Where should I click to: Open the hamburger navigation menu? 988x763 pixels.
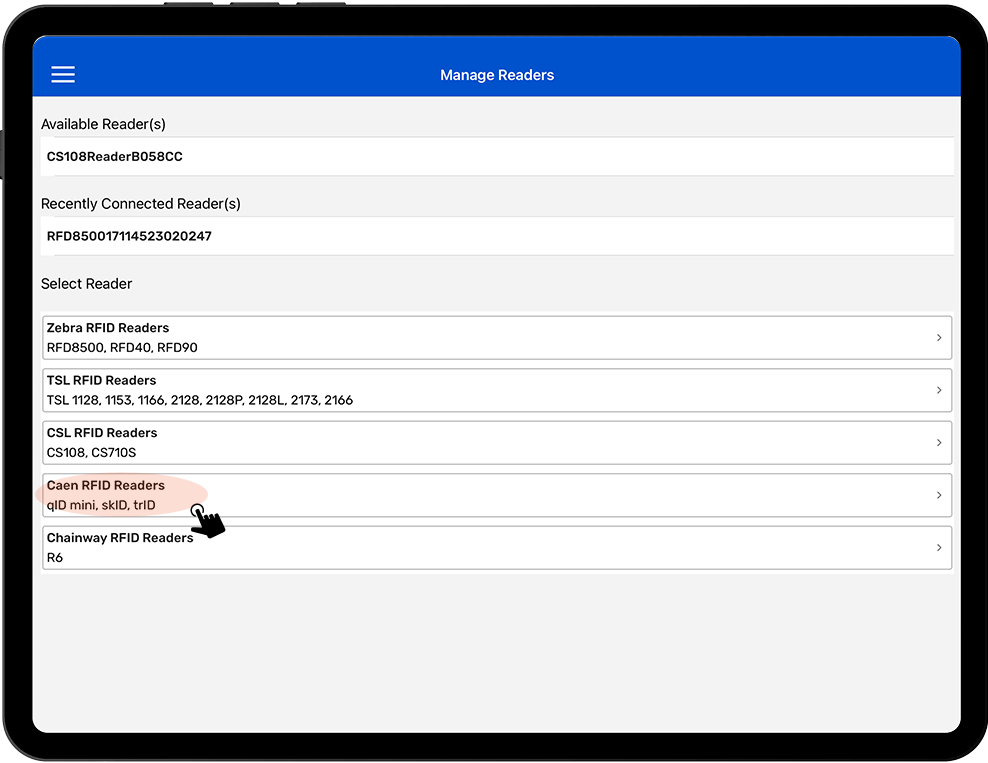coord(63,75)
